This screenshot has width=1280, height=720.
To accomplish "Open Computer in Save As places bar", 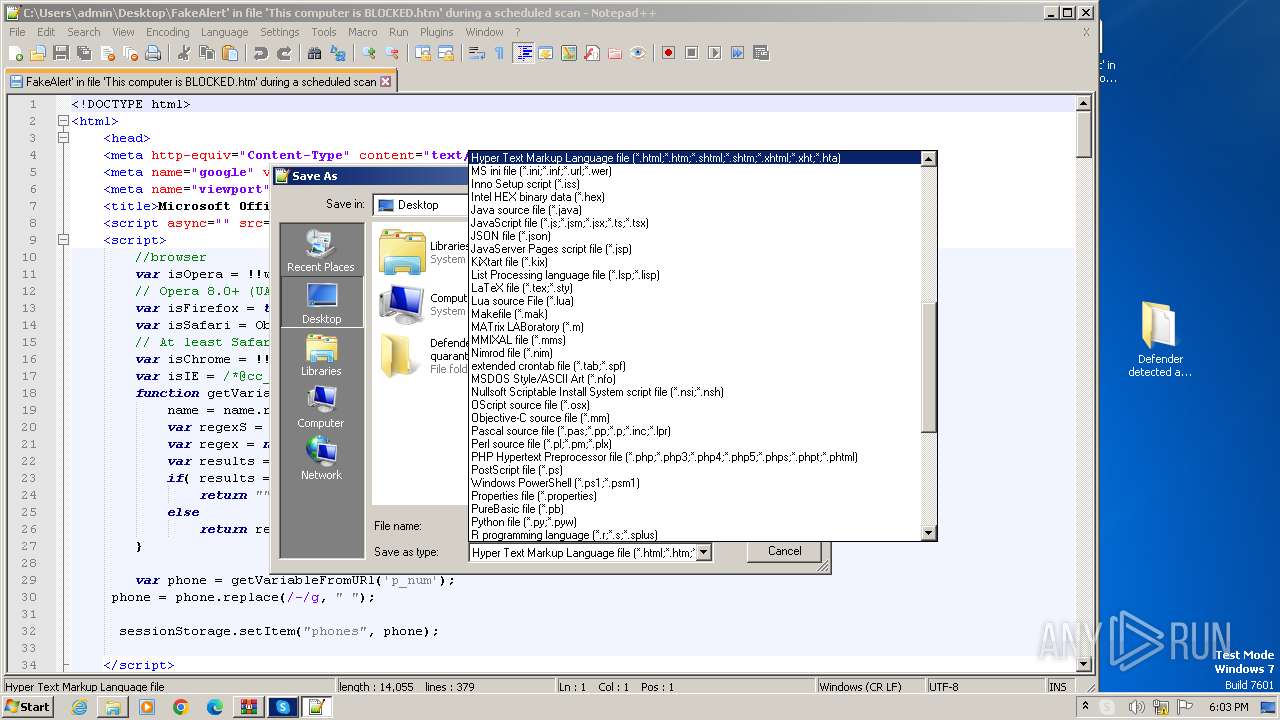I will tap(322, 407).
